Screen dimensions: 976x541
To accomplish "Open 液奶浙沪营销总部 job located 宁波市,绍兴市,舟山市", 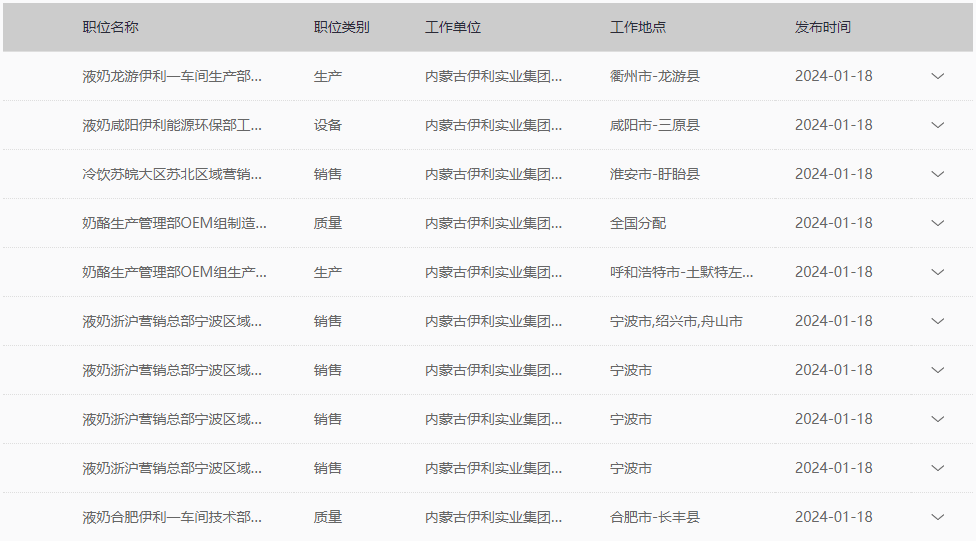I will coord(172,321).
